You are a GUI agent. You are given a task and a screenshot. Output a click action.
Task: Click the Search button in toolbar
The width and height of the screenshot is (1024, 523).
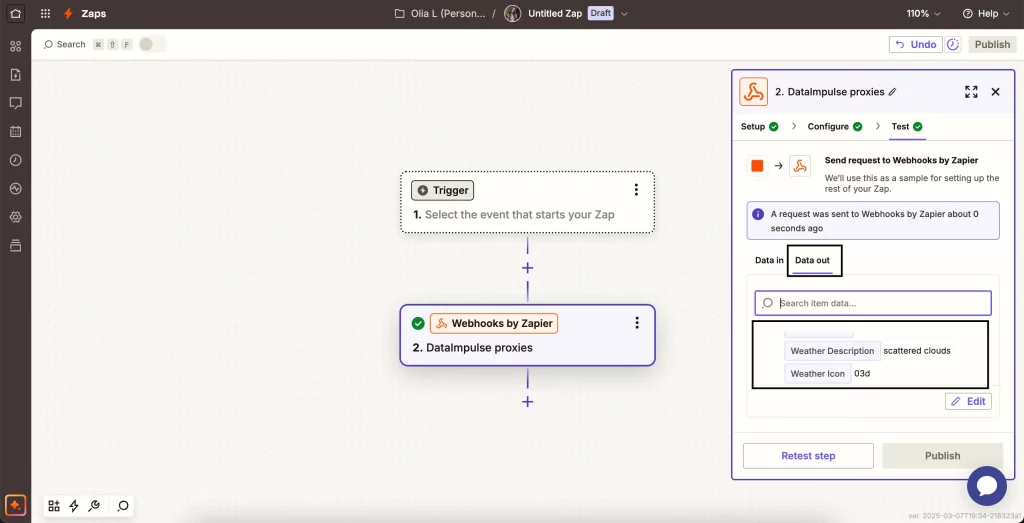tap(64, 44)
